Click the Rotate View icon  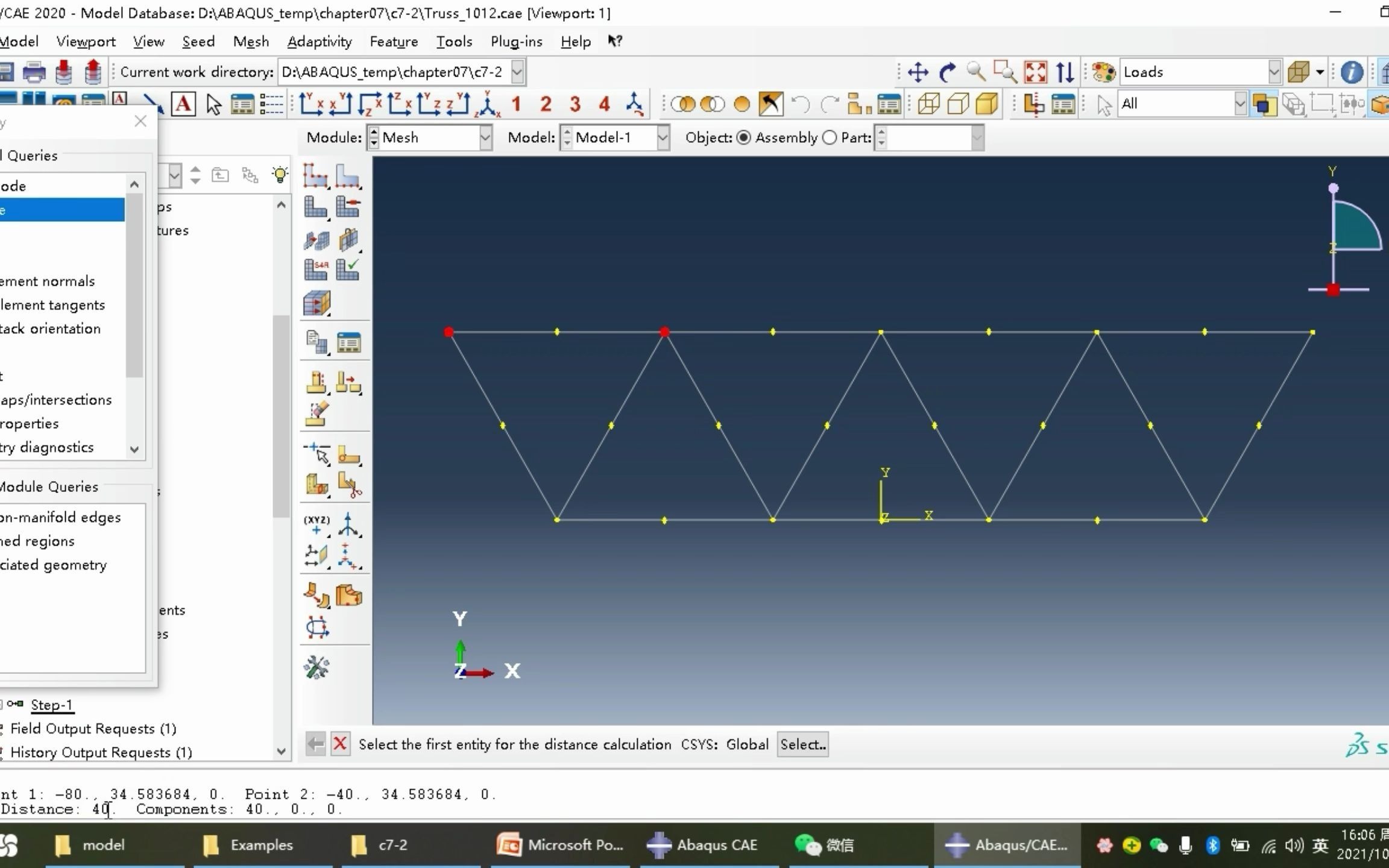(x=947, y=72)
